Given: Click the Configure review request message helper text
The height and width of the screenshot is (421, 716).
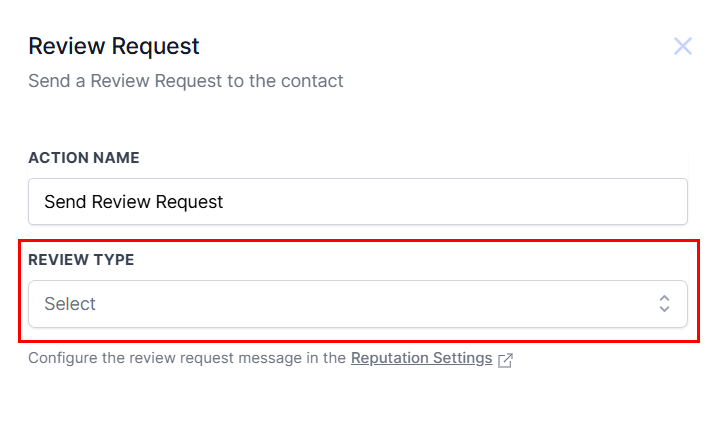Looking at the screenshot, I should click(187, 358).
